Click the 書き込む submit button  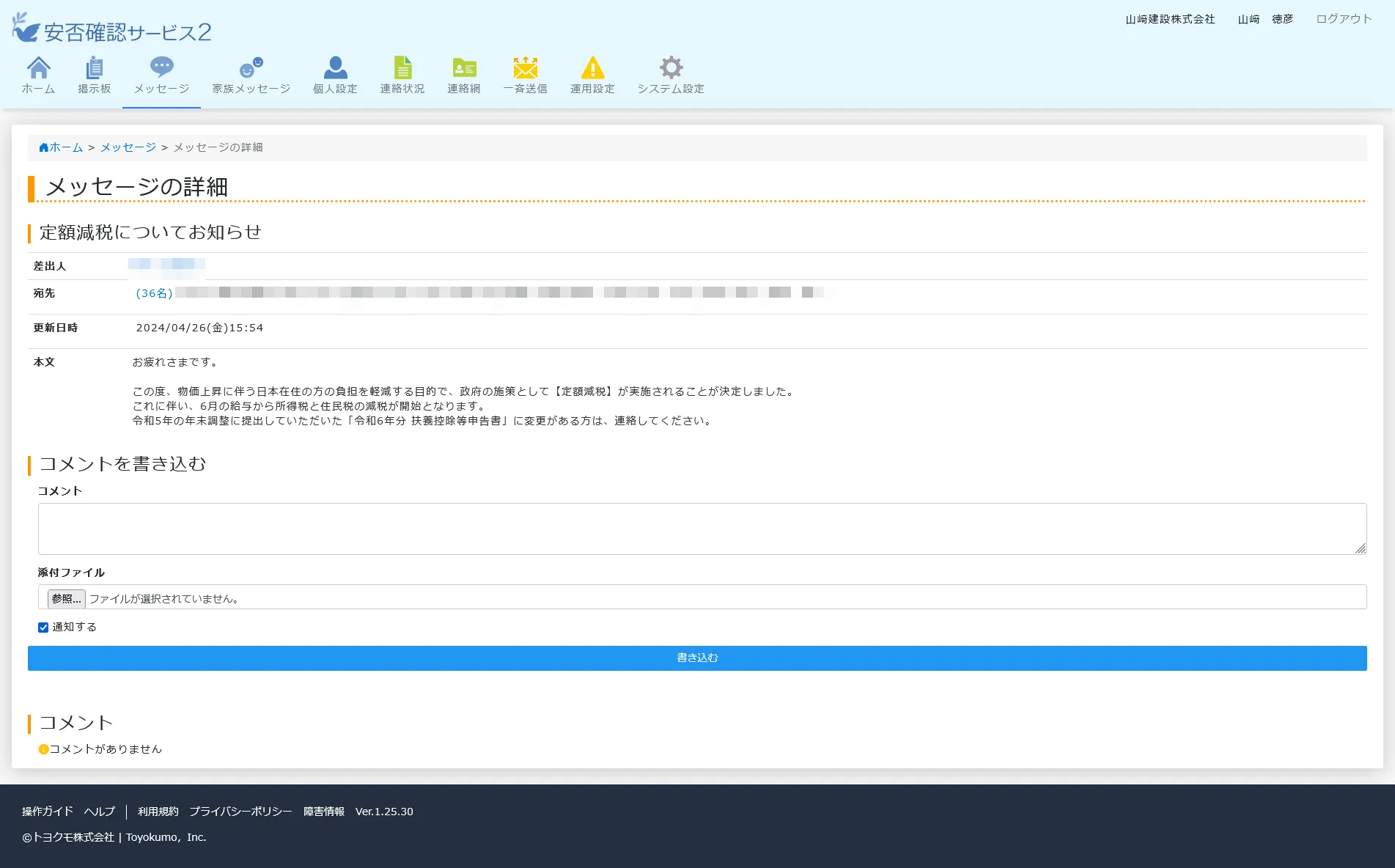pyautogui.click(x=696, y=658)
